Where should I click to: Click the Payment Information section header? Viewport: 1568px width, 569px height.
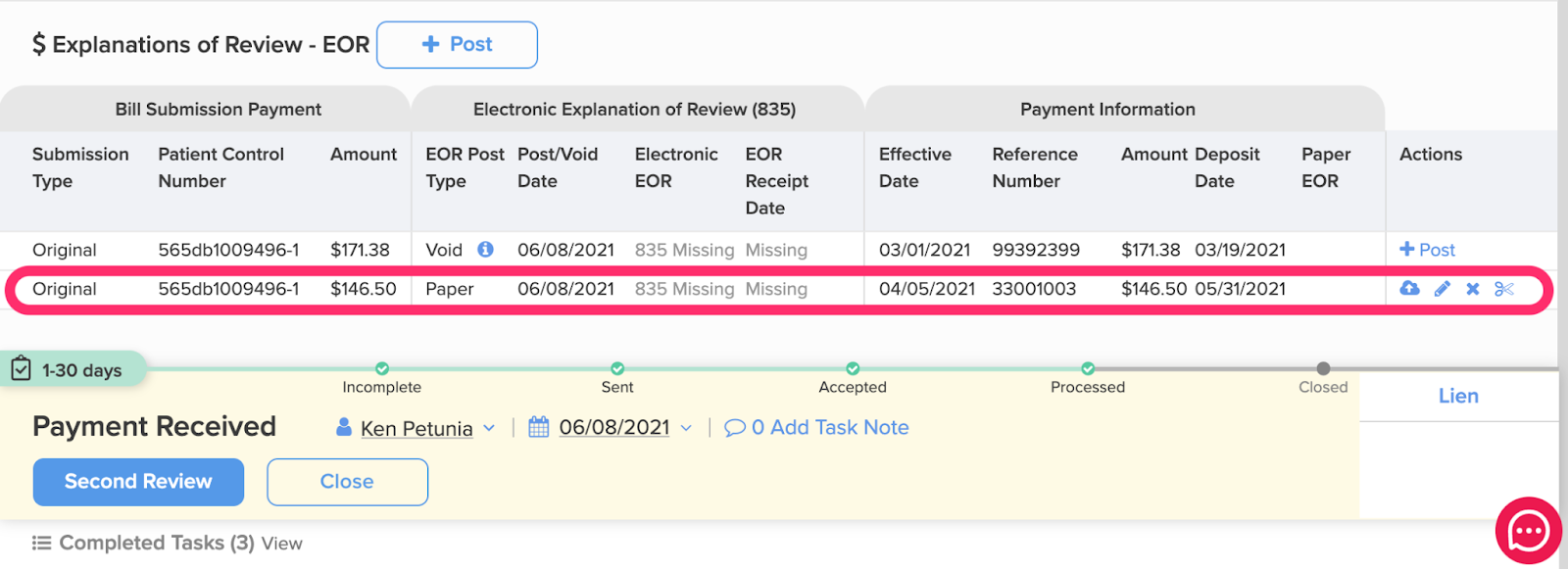pos(1107,110)
